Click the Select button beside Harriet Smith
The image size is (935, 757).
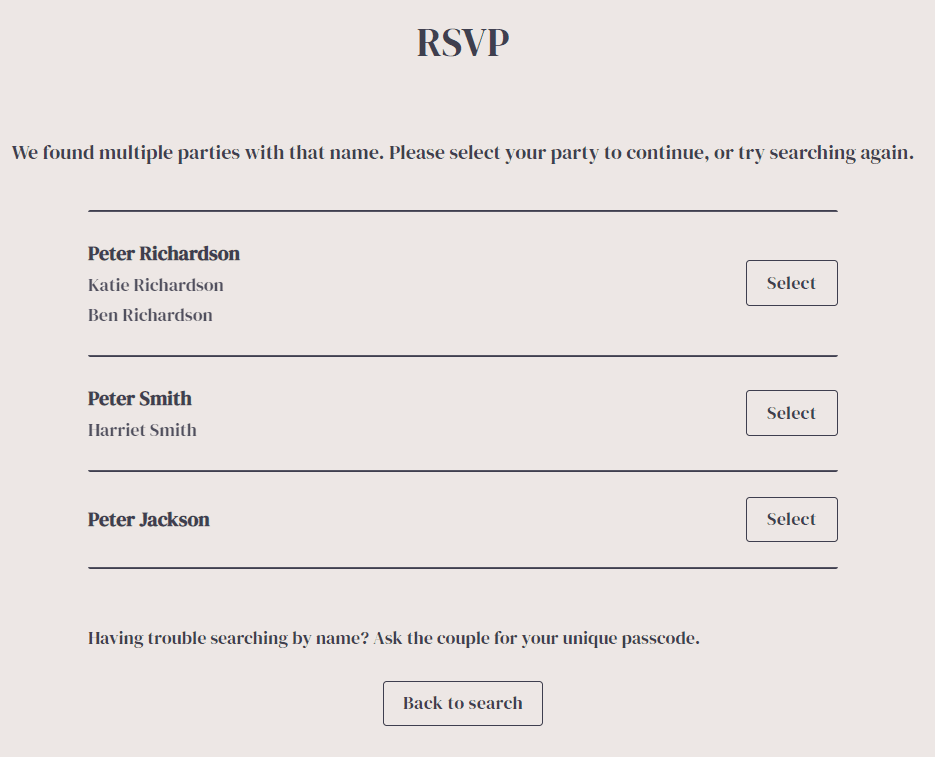pyautogui.click(x=791, y=413)
